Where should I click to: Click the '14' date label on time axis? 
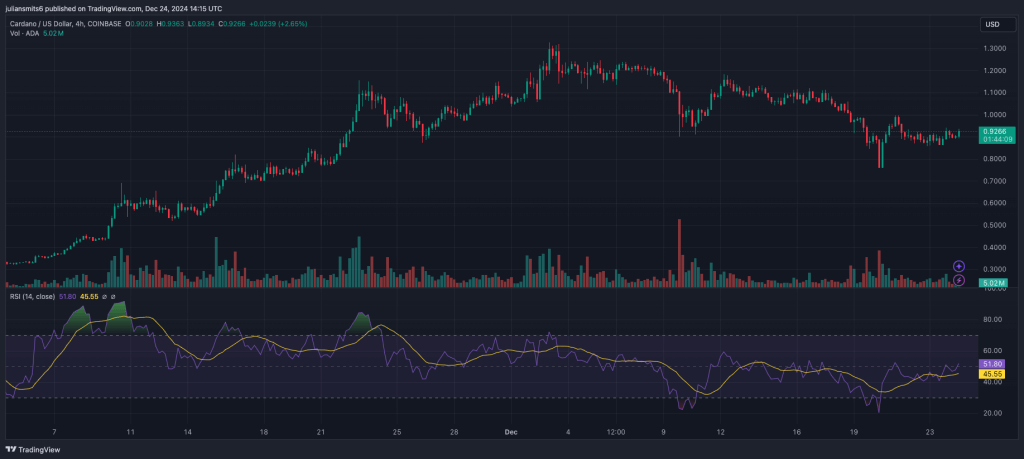tap(187, 432)
